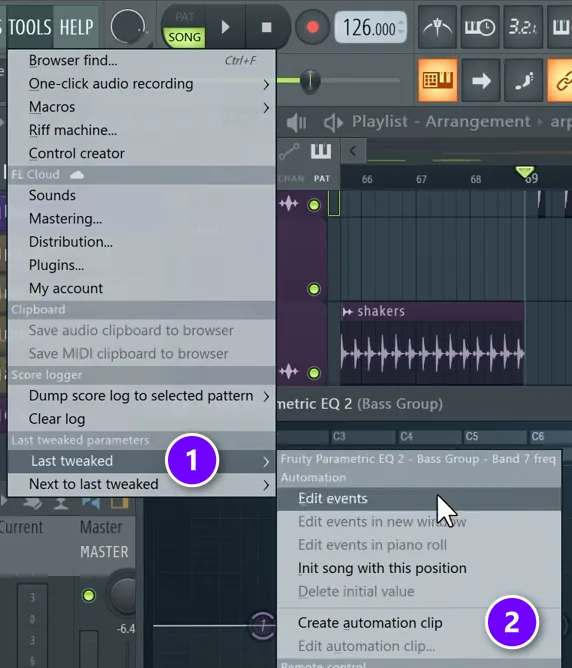Toggle wait for input before playing icon

[x=479, y=28]
